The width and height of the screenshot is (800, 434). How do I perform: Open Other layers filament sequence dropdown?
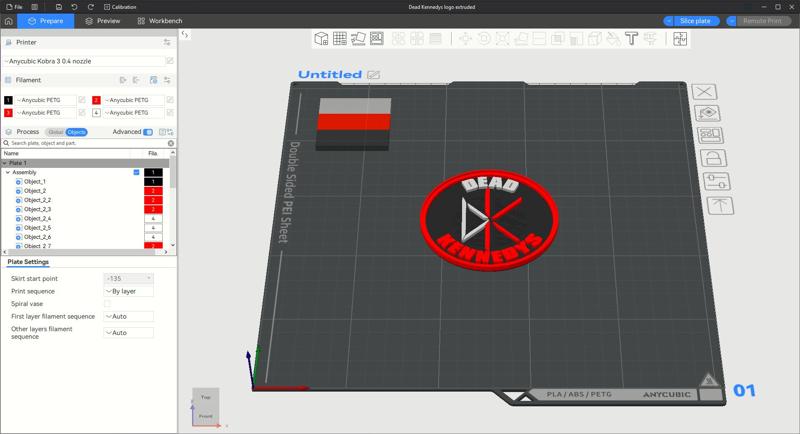point(129,333)
